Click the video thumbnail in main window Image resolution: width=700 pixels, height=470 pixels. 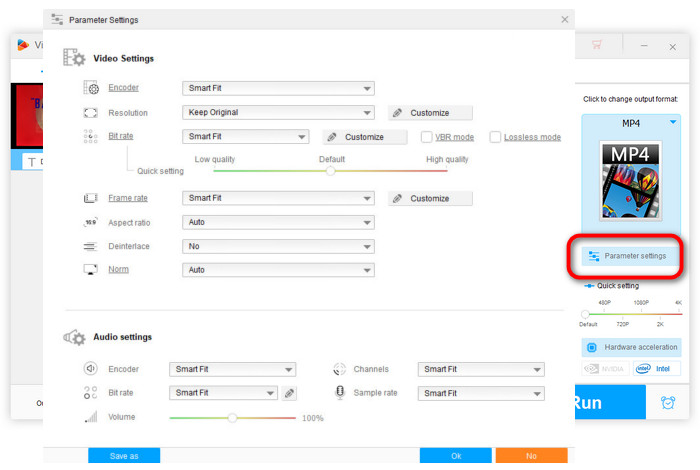[27, 116]
